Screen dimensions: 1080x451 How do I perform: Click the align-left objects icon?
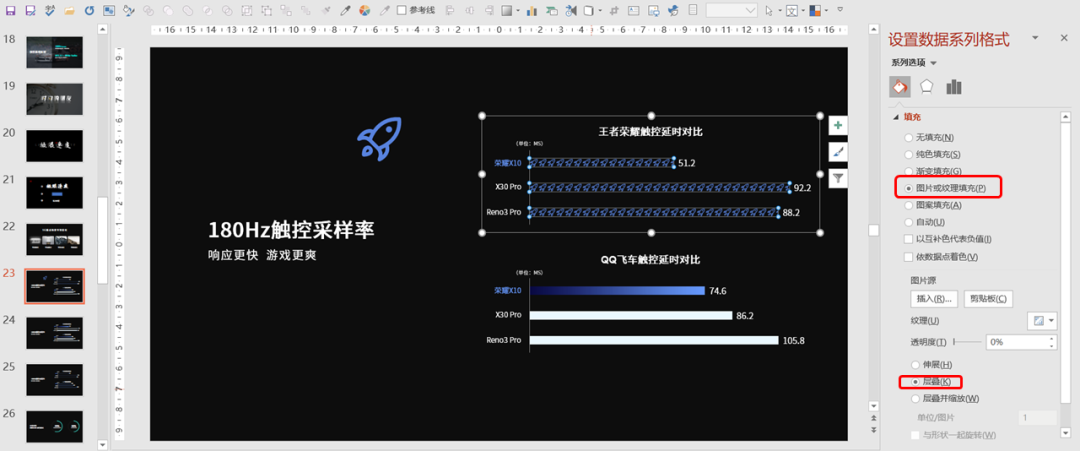coord(449,10)
